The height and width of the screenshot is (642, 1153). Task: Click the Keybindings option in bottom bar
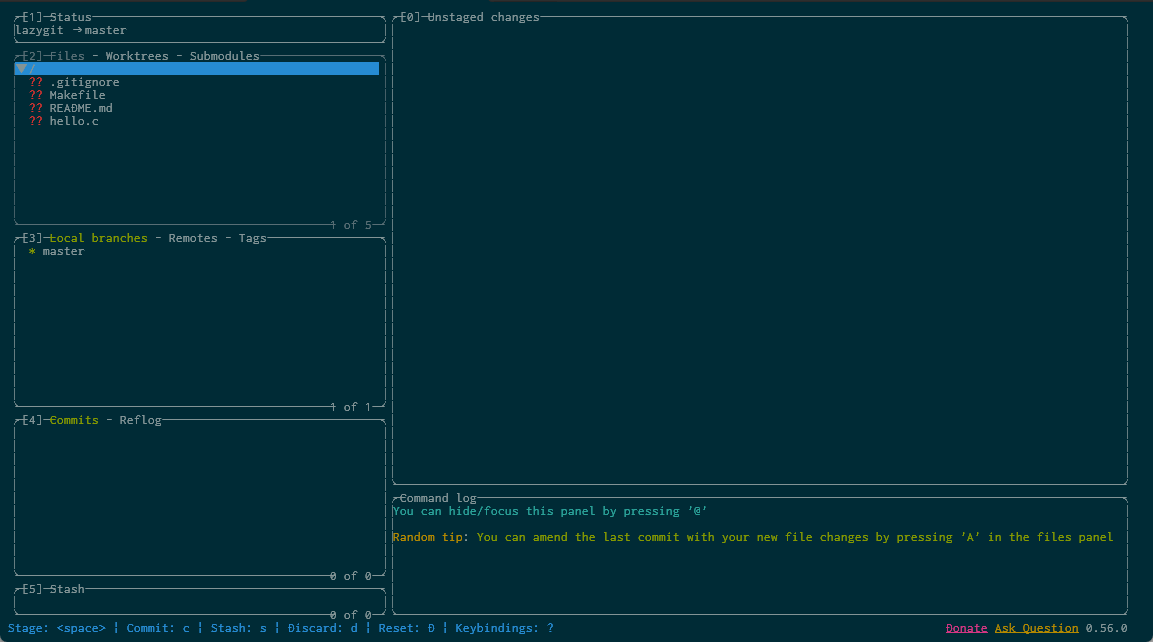503,628
